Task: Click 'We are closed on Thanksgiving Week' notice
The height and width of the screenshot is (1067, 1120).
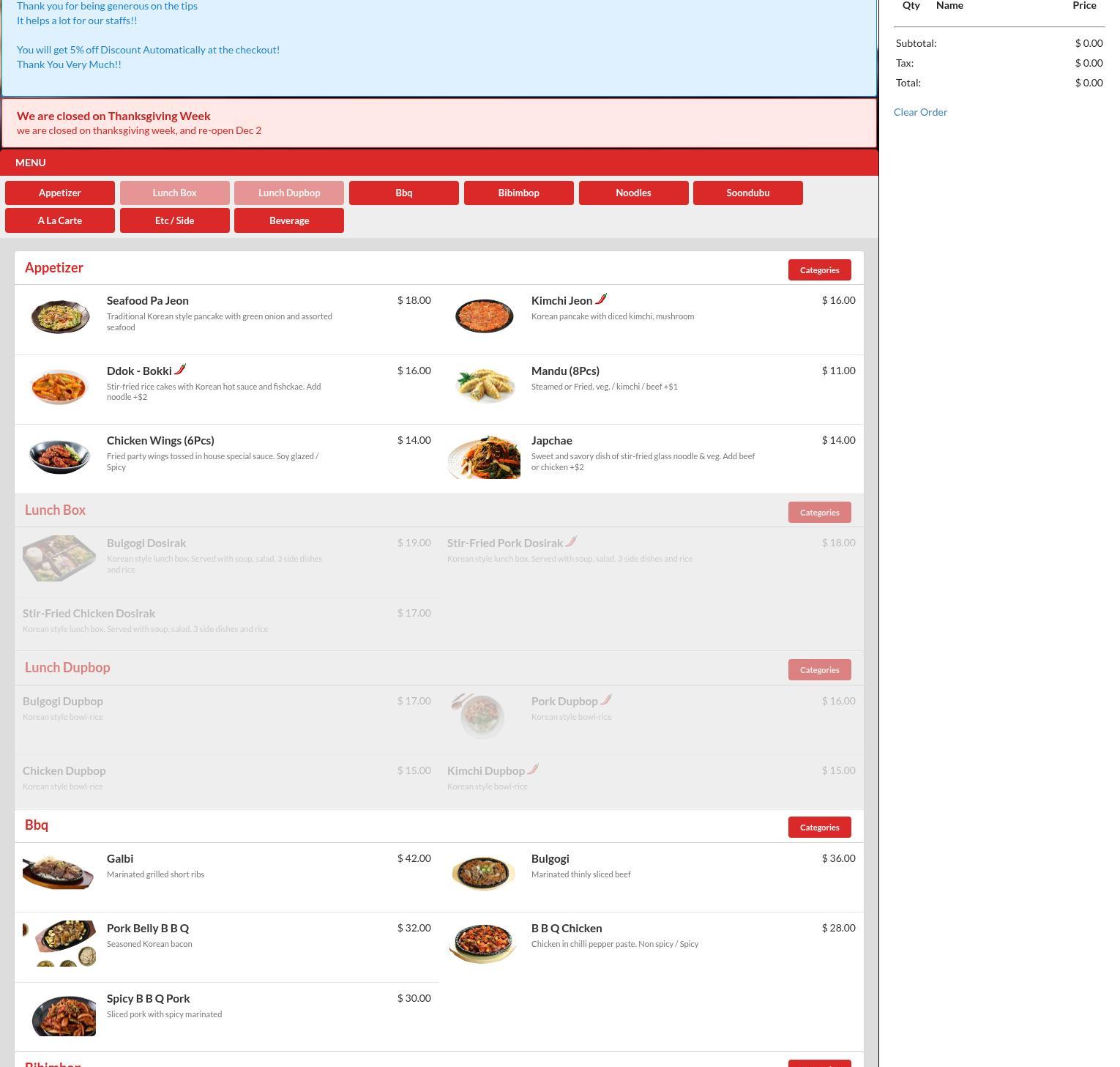Action: coord(113,116)
